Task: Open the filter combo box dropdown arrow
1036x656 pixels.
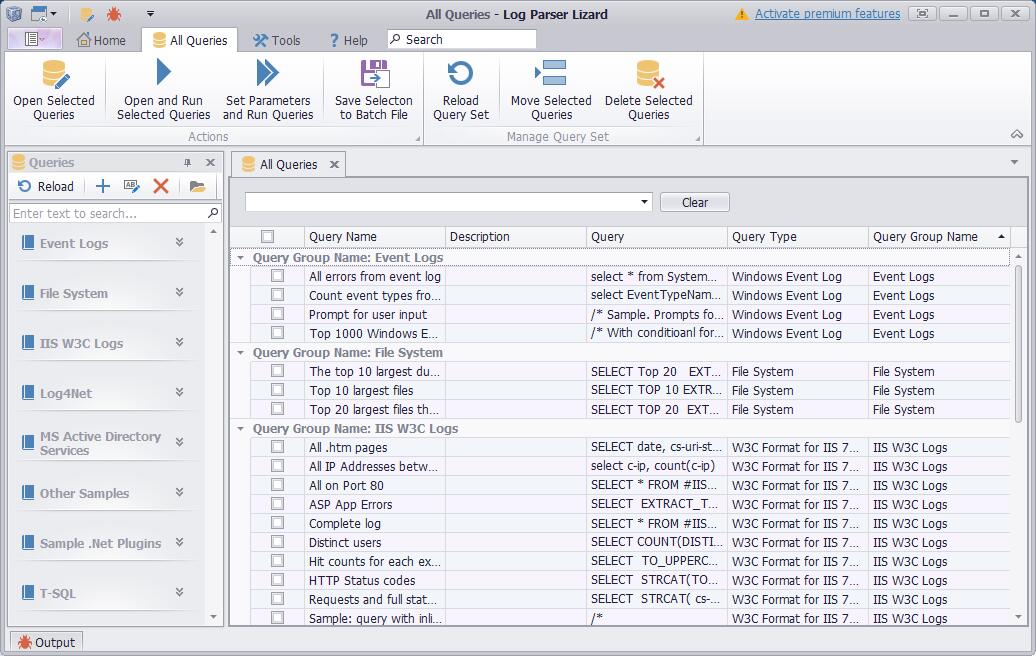Action: coord(644,202)
